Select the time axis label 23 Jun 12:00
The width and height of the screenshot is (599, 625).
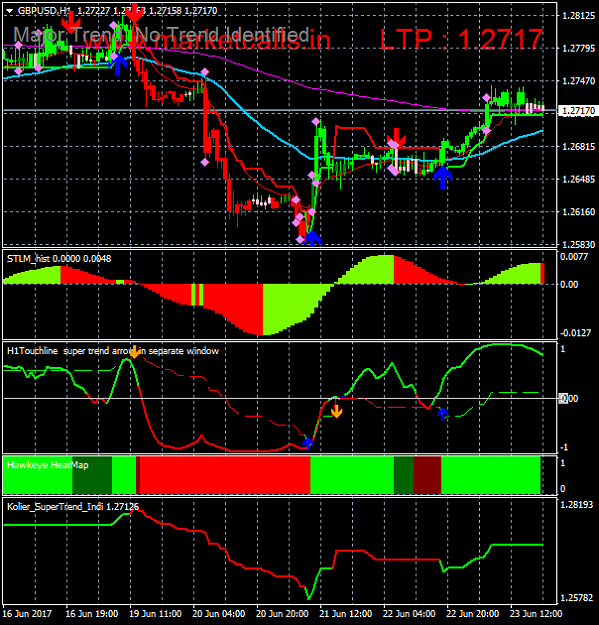[536, 613]
